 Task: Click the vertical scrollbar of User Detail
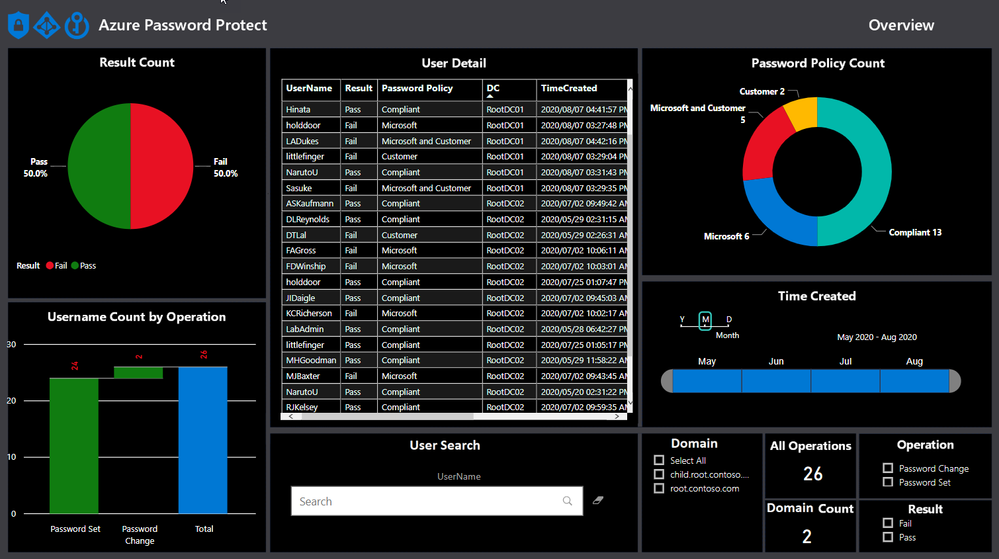629,245
